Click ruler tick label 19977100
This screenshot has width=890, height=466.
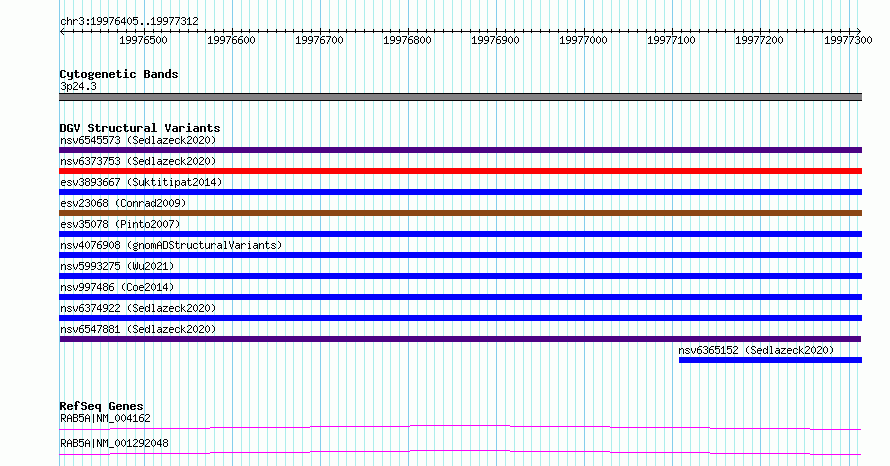pos(671,40)
